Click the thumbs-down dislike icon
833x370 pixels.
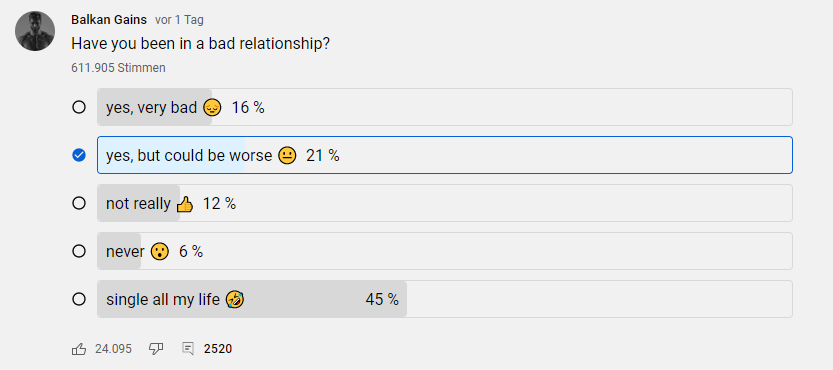pyautogui.click(x=156, y=349)
